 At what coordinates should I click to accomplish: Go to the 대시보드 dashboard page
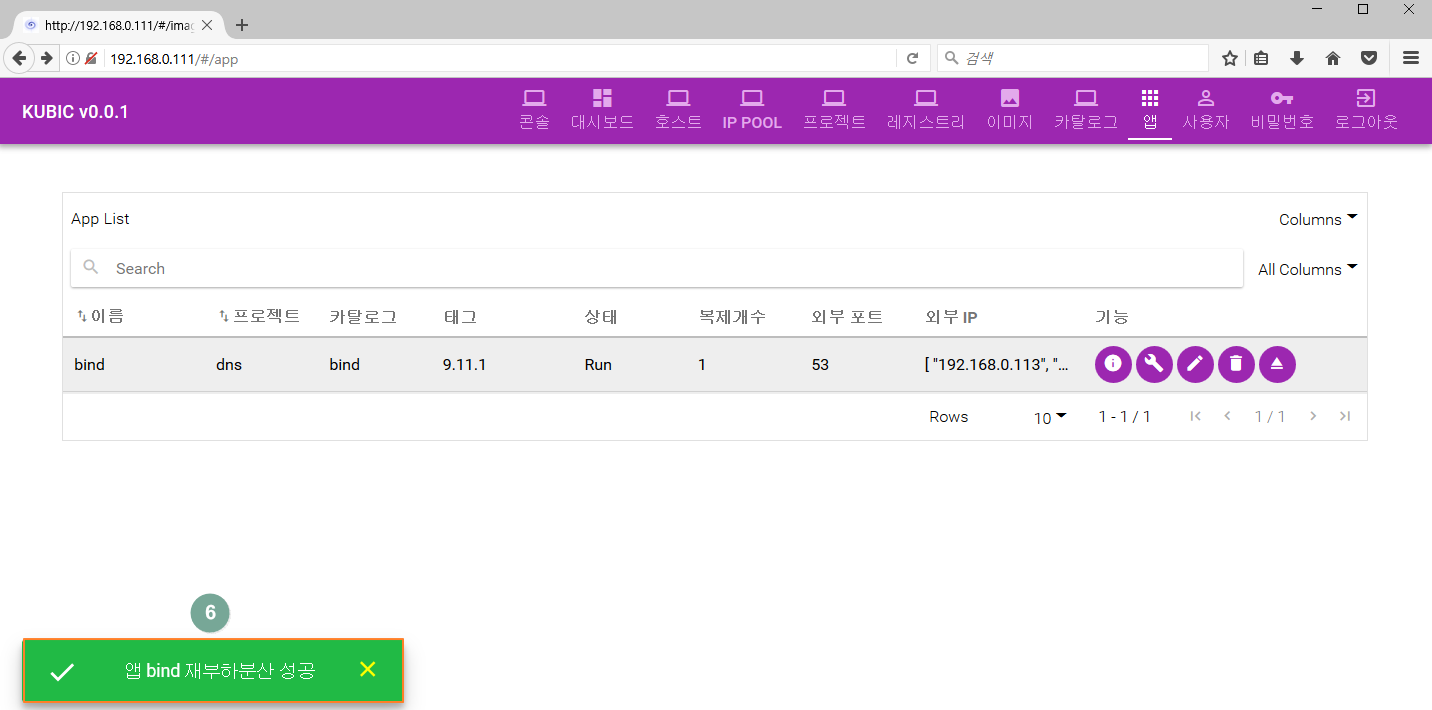click(602, 110)
